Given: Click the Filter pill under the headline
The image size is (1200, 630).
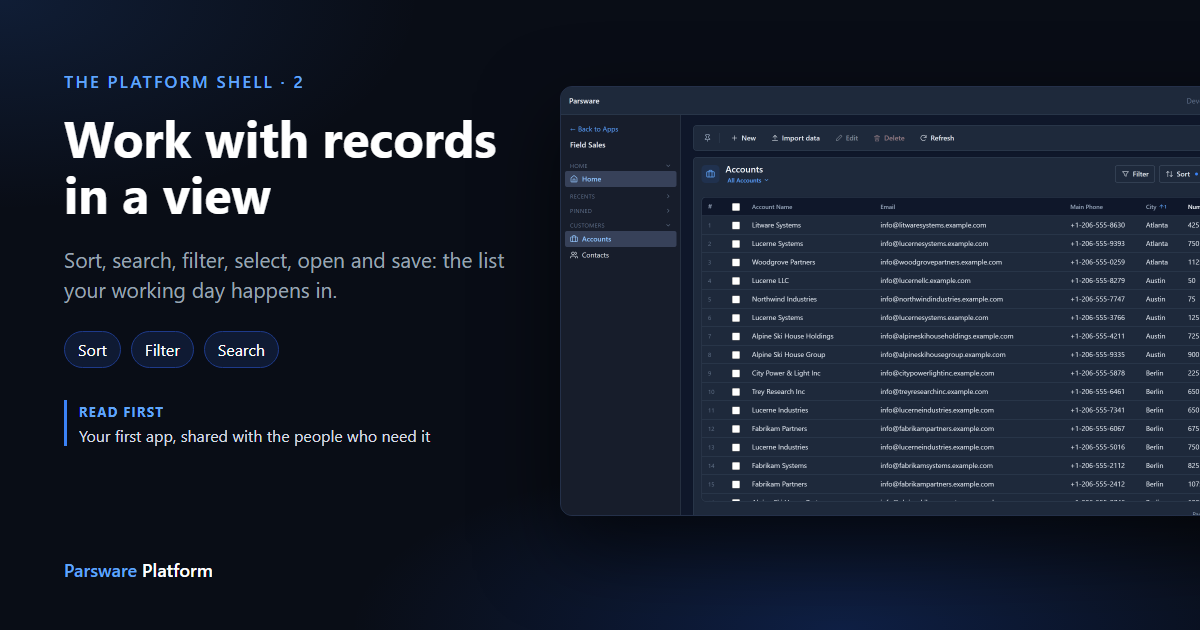Looking at the screenshot, I should [162, 350].
